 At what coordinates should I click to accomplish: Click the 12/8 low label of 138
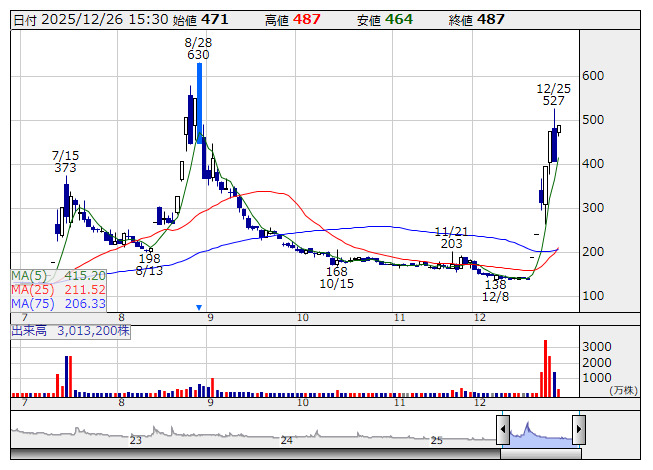(x=496, y=291)
